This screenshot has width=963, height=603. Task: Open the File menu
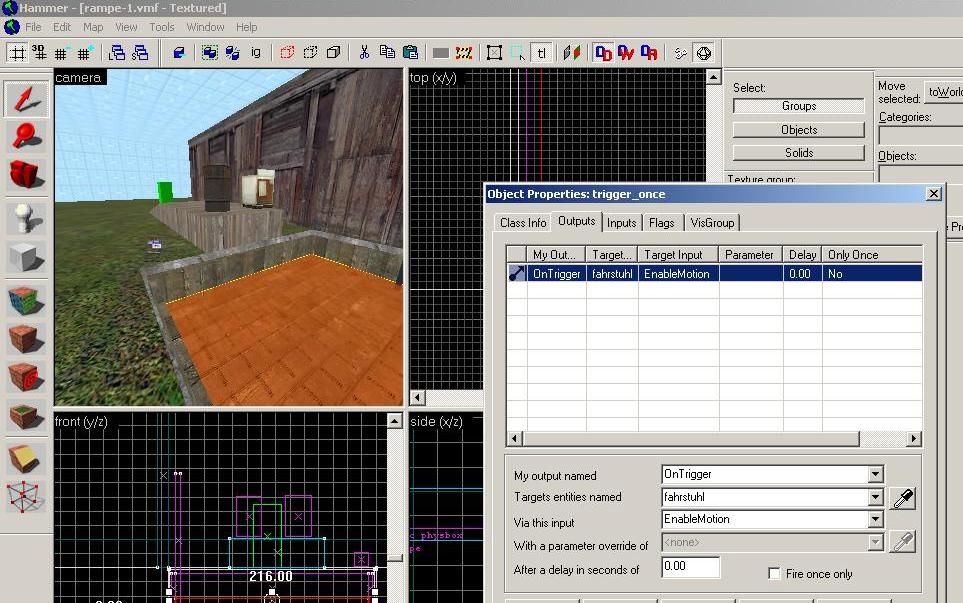(33, 27)
